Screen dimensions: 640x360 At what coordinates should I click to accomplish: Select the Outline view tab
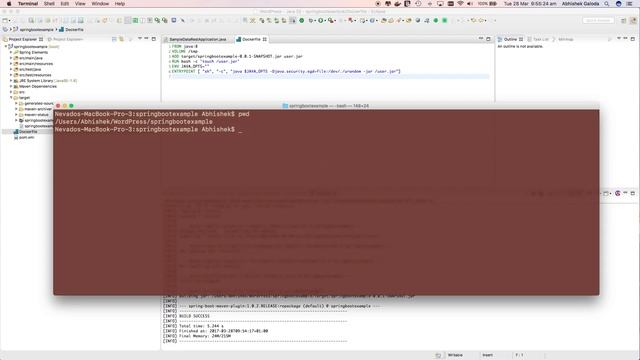tap(510, 39)
